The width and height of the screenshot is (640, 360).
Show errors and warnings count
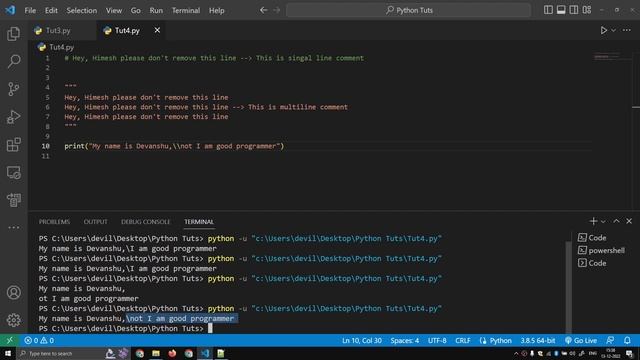pyautogui.click(x=39, y=340)
